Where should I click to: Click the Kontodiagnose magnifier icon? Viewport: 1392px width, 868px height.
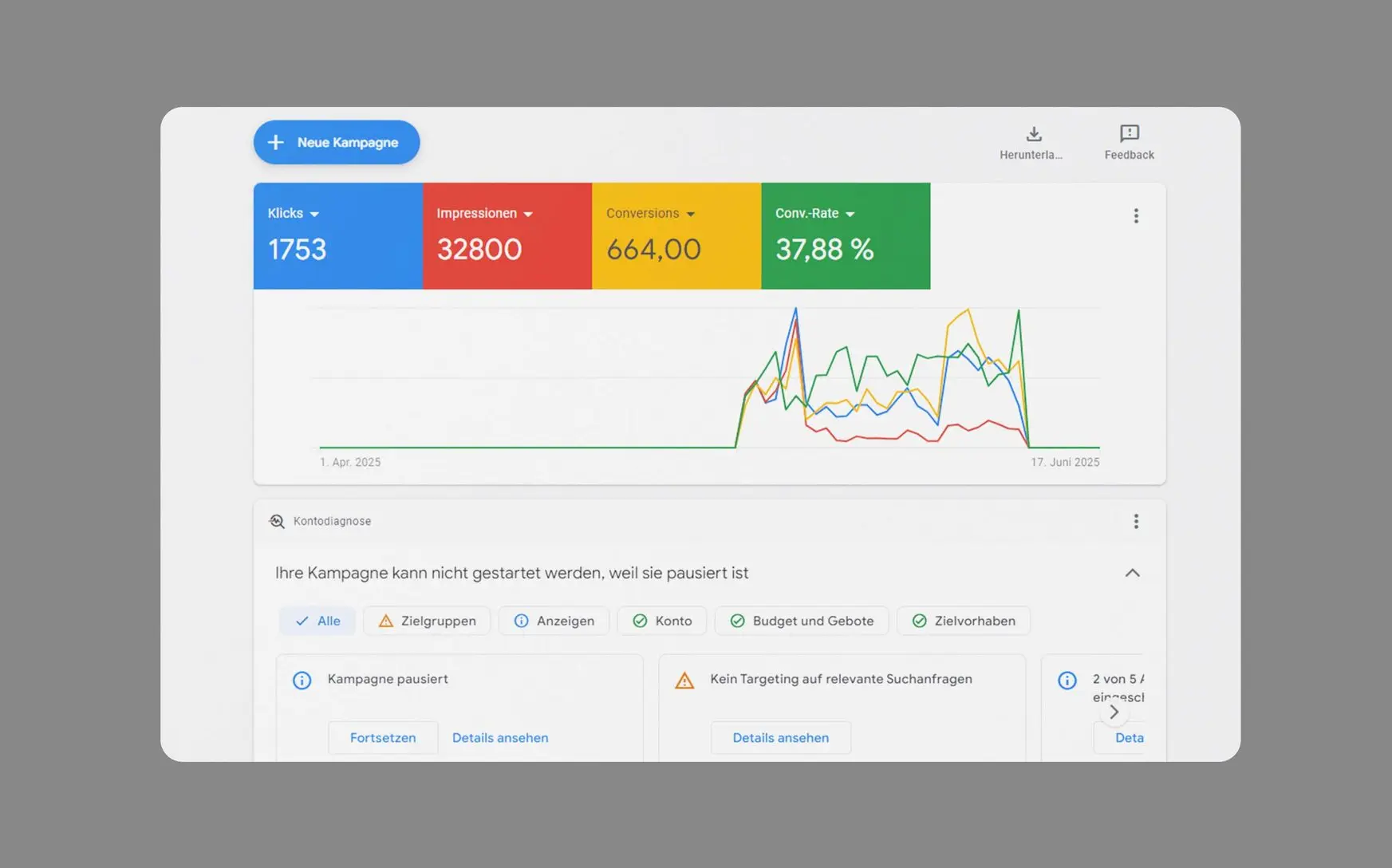point(277,521)
